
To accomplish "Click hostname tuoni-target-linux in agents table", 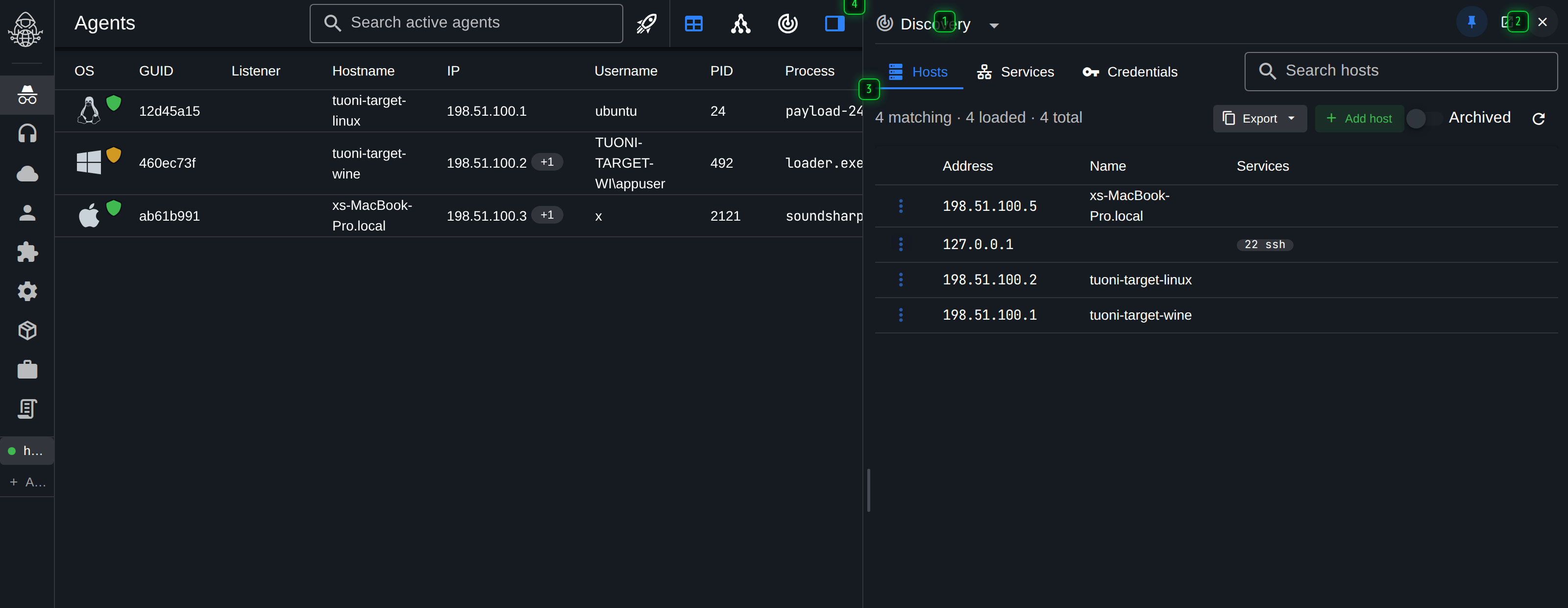I will [x=369, y=111].
